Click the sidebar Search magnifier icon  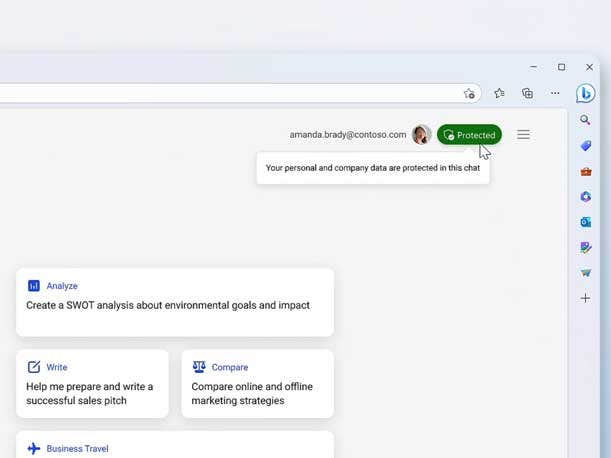pos(586,120)
